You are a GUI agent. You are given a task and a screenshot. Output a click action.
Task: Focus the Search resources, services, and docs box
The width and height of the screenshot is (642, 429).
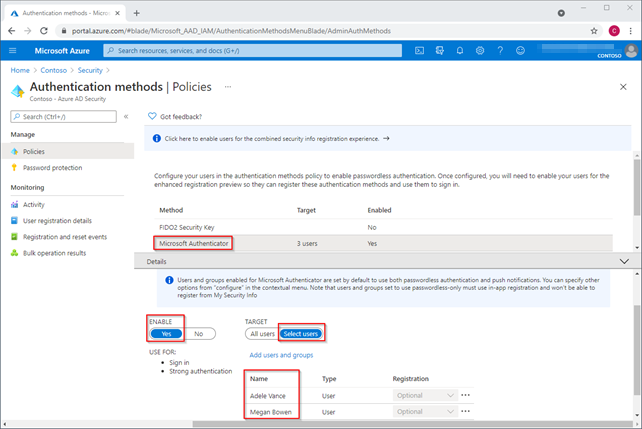(x=250, y=50)
